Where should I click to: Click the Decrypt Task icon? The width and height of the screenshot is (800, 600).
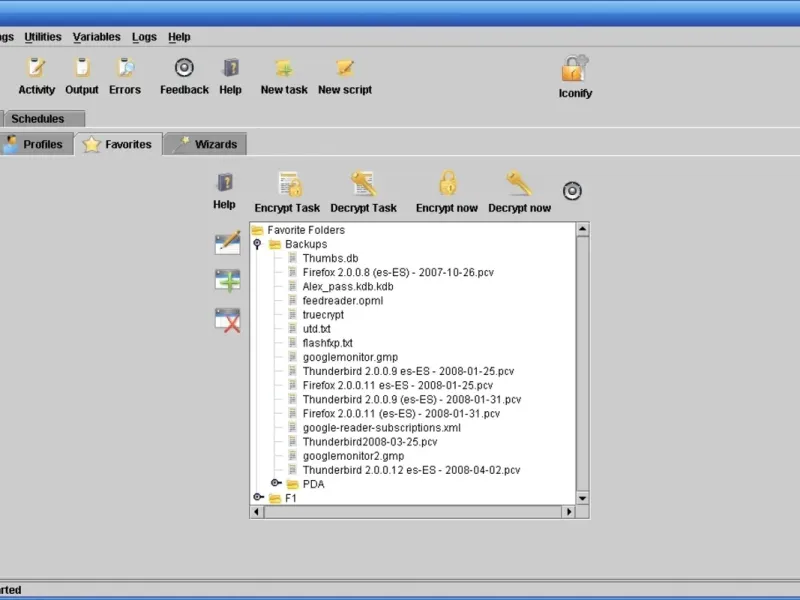coord(364,184)
